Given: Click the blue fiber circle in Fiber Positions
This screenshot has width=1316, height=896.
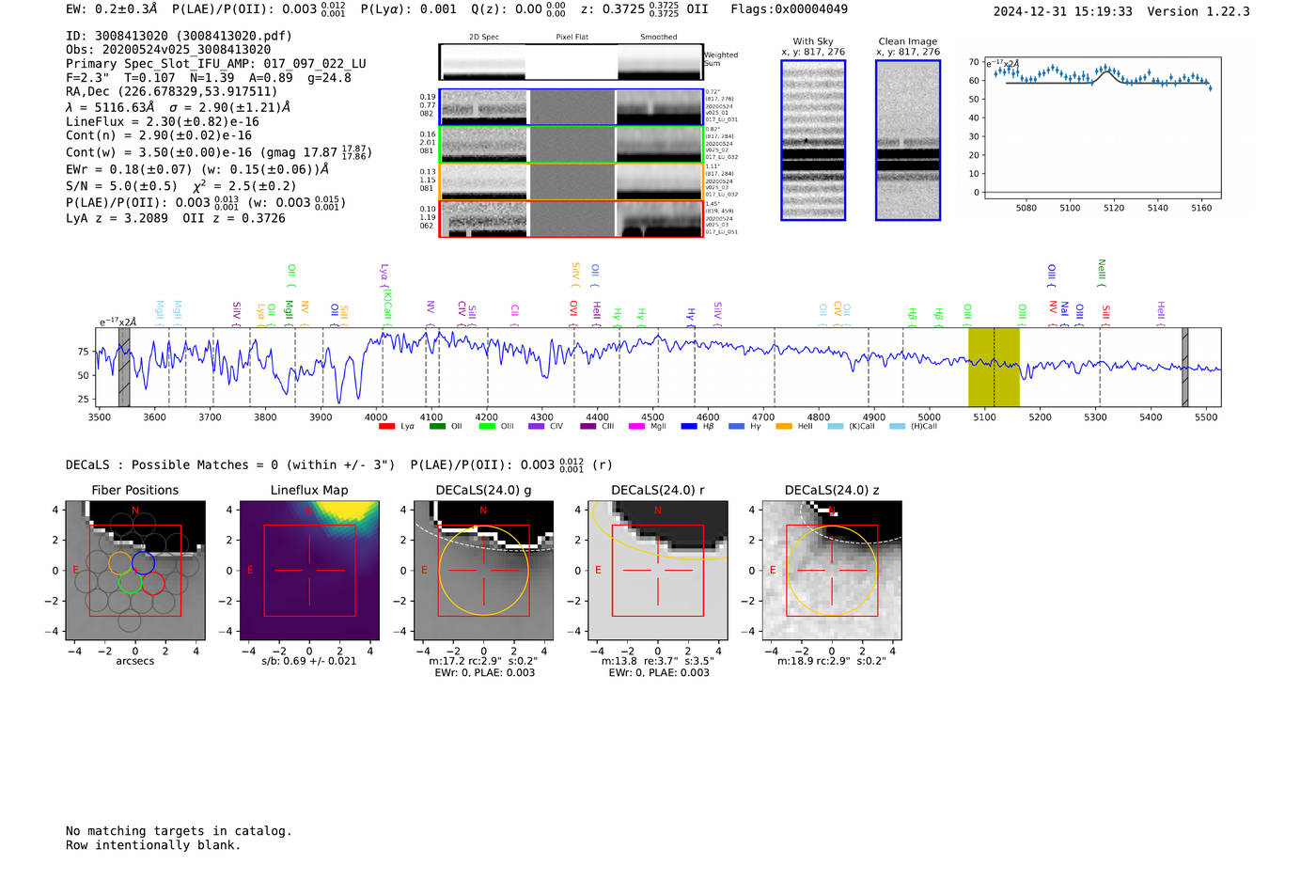Looking at the screenshot, I should tap(143, 563).
